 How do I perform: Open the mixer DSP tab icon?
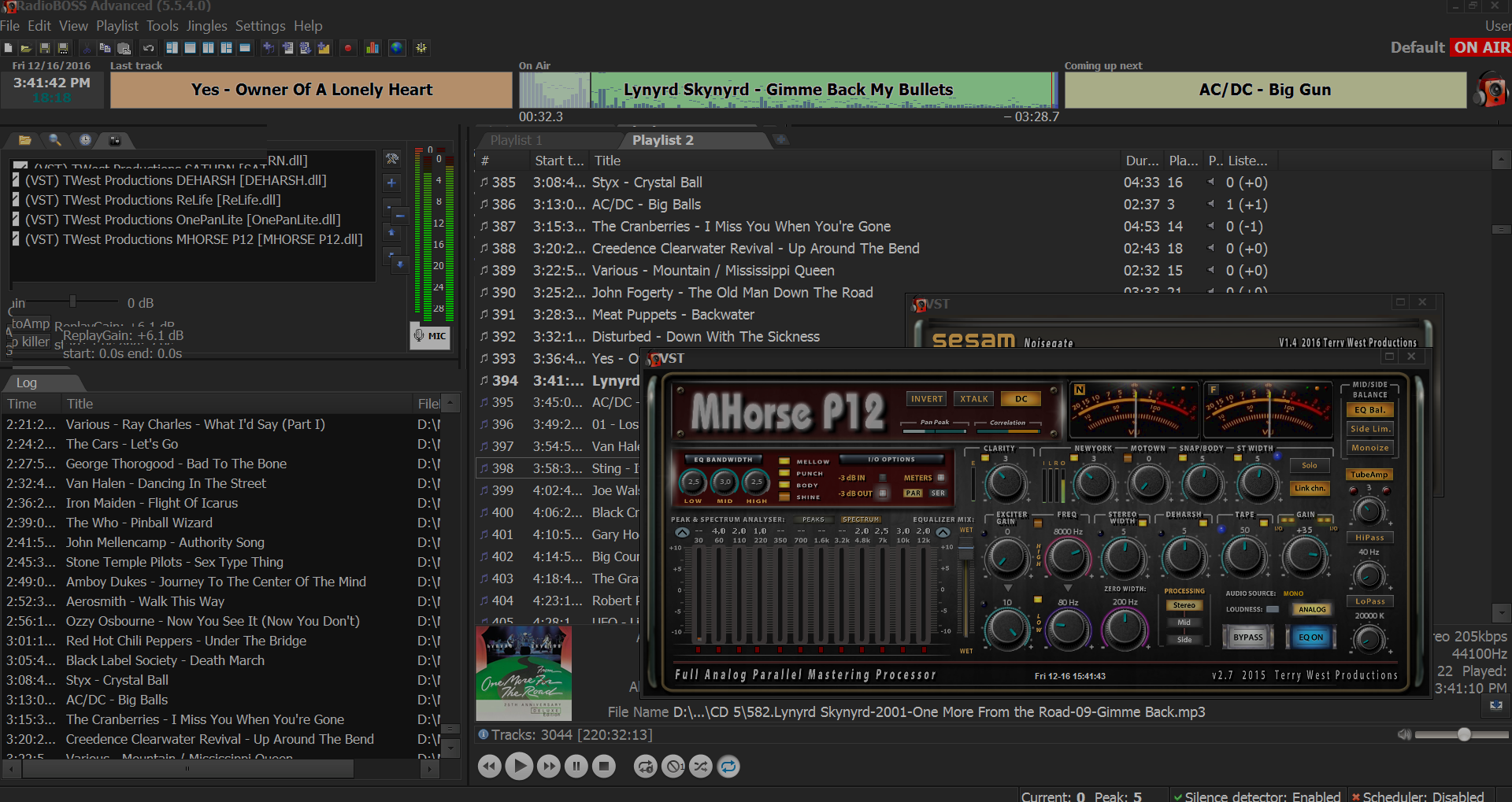point(115,140)
